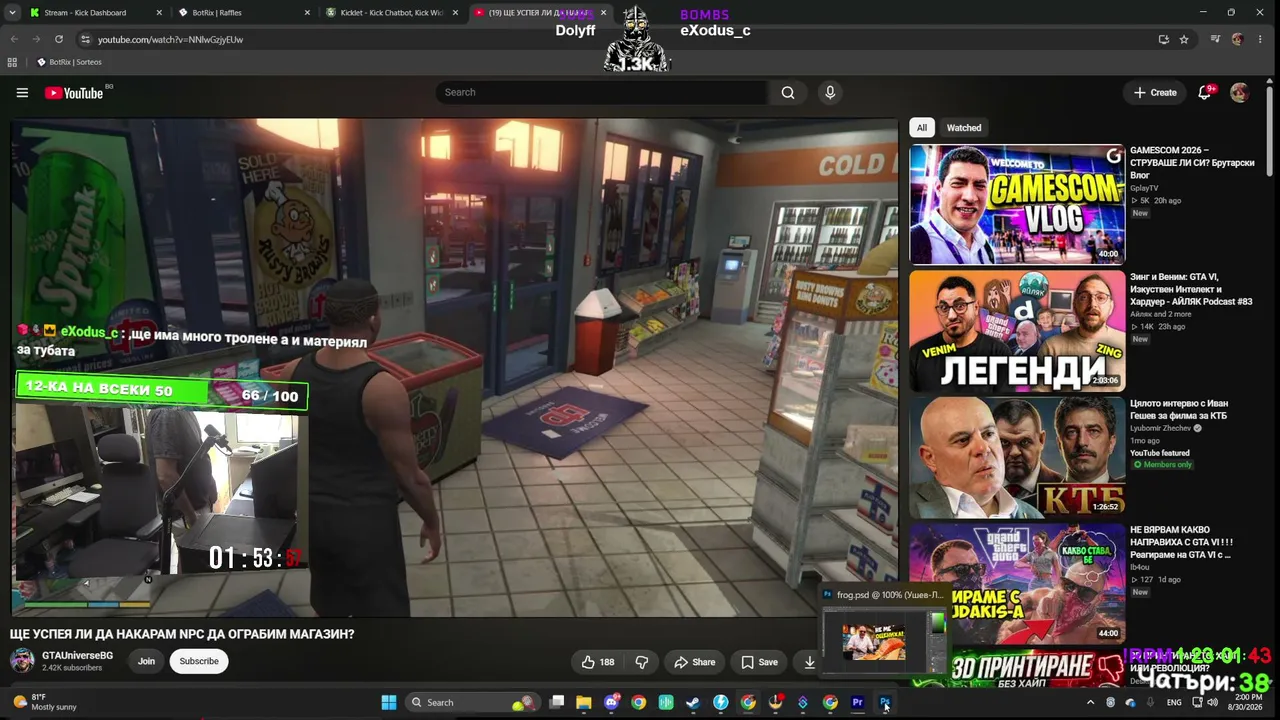
Task: Go to the YouTube home logo
Action: [74, 93]
